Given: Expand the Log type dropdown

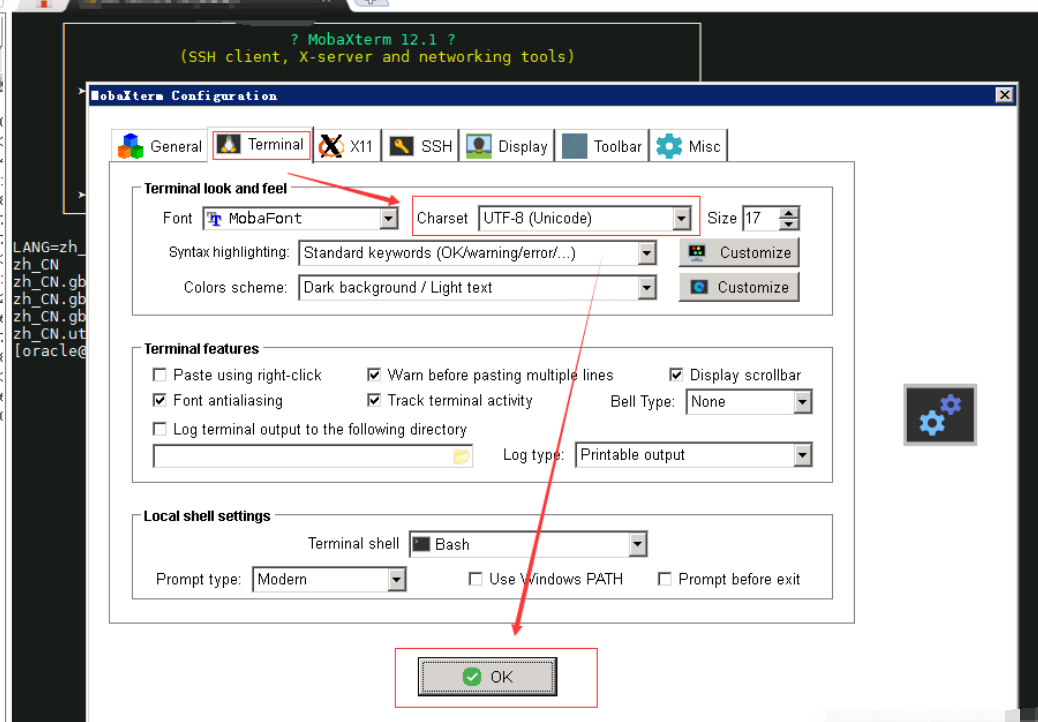Looking at the screenshot, I should 802,455.
